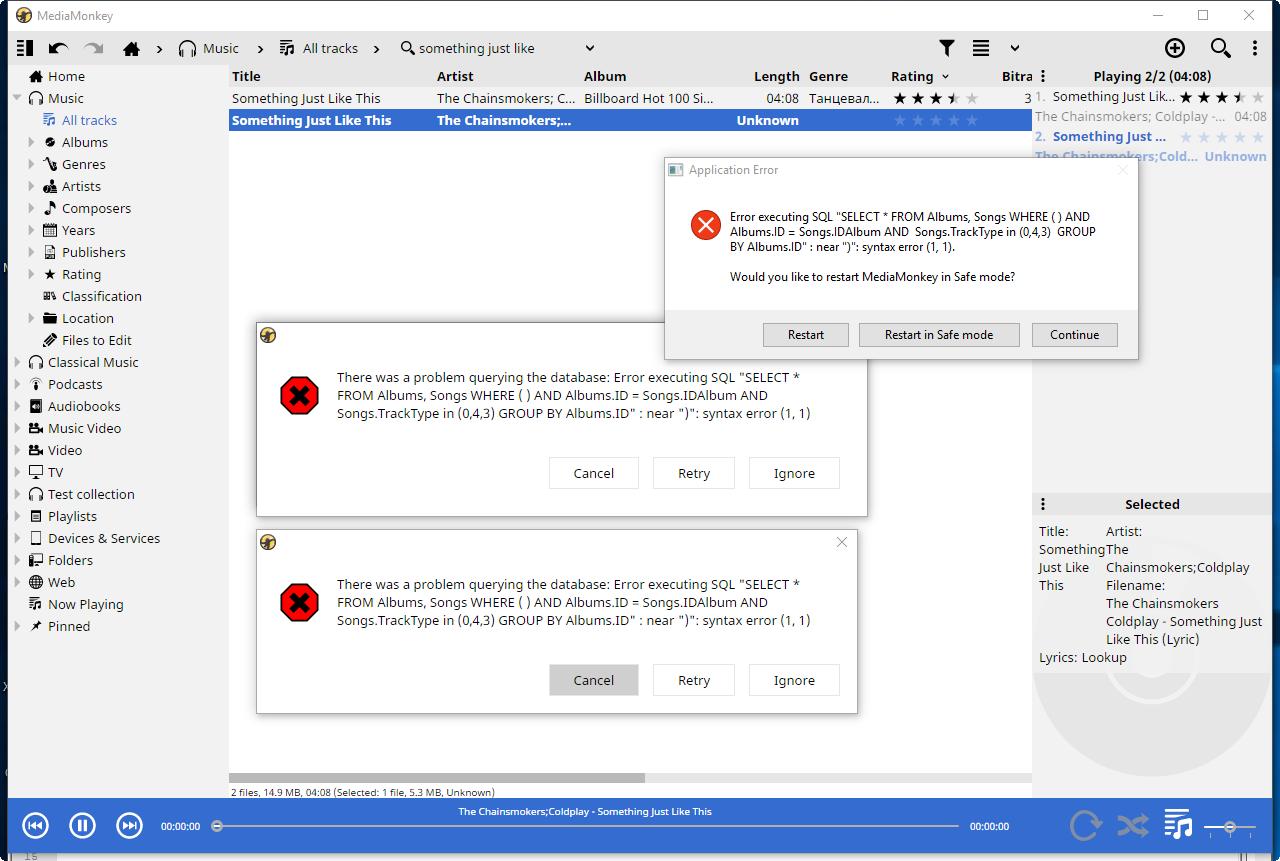
Task: Select Podcasts in the sidebar
Action: tap(75, 384)
